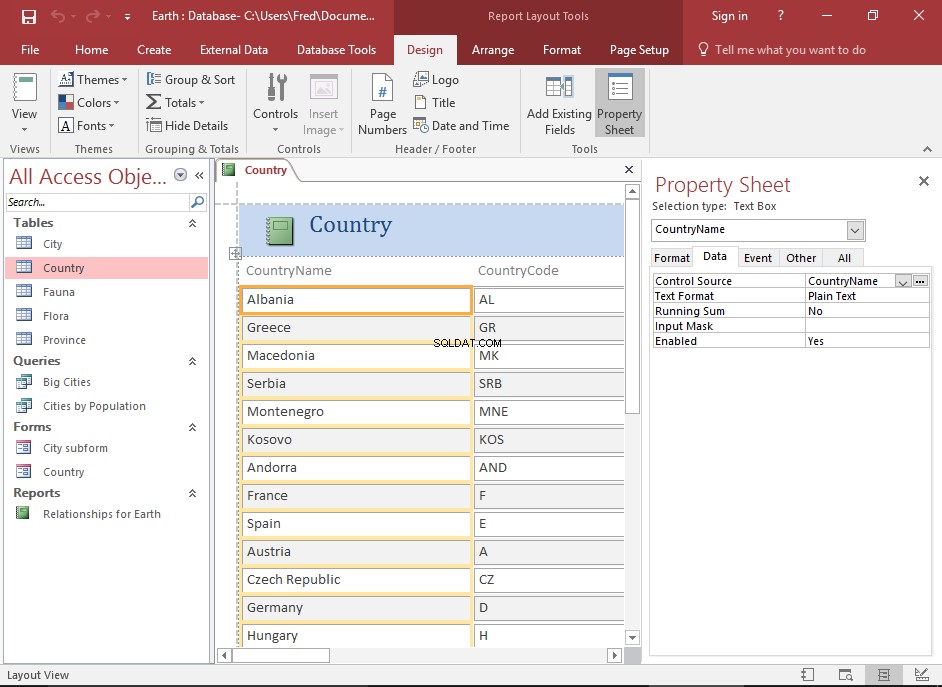942x687 pixels.
Task: Collapse the Queries group
Action: coord(192,362)
